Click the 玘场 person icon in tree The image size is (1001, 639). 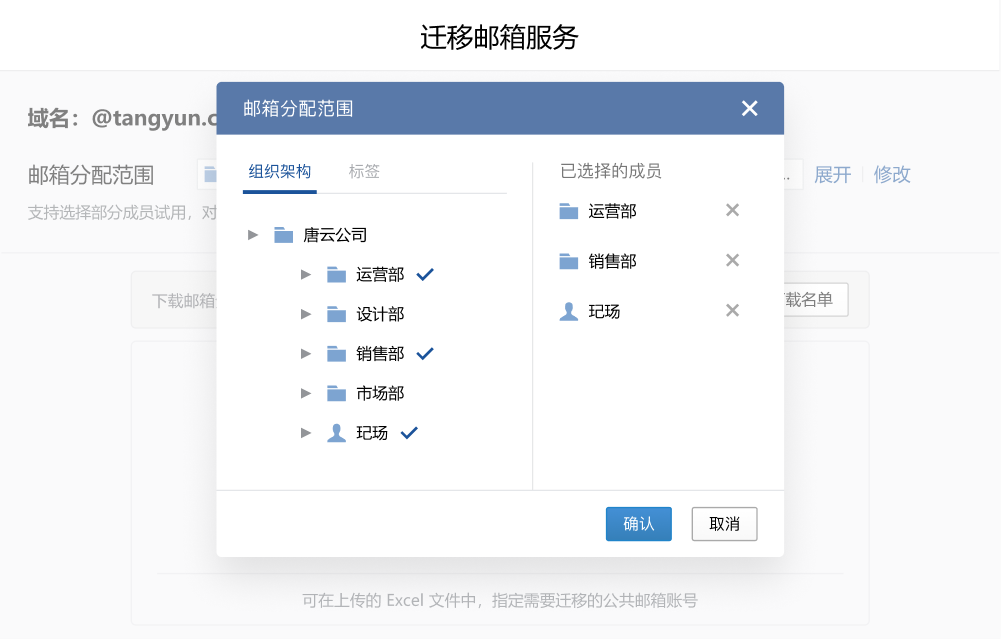point(336,433)
